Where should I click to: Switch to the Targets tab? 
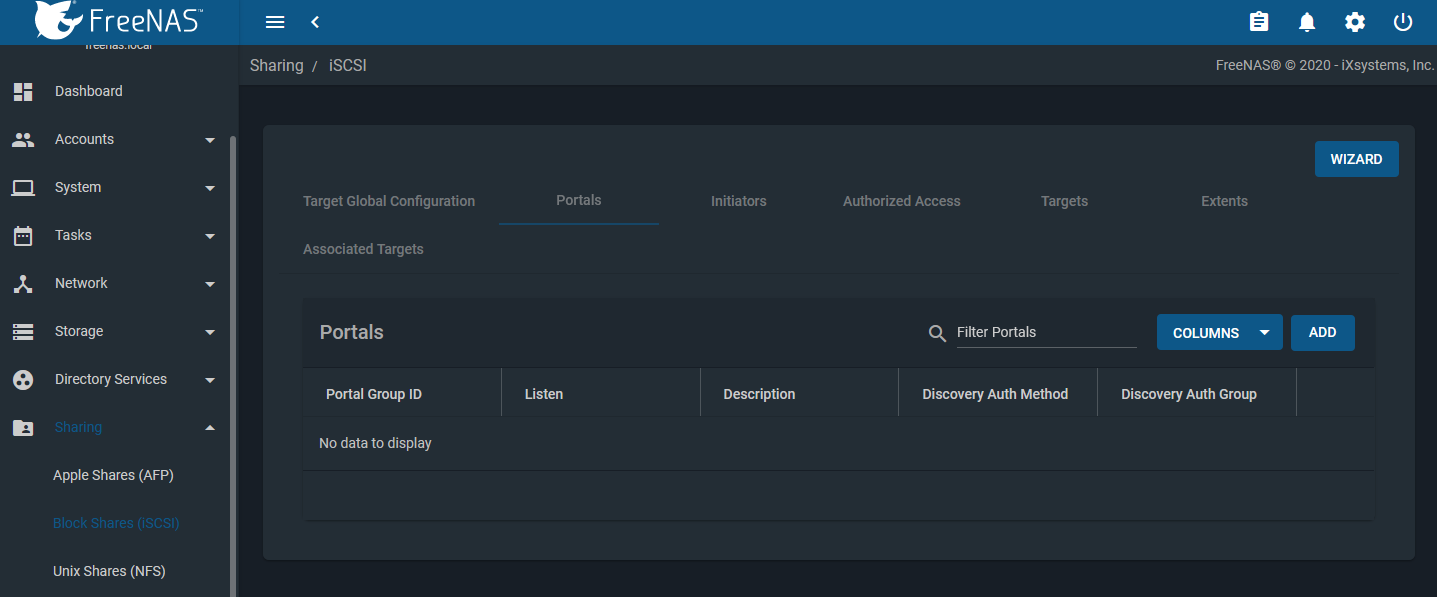pos(1064,201)
